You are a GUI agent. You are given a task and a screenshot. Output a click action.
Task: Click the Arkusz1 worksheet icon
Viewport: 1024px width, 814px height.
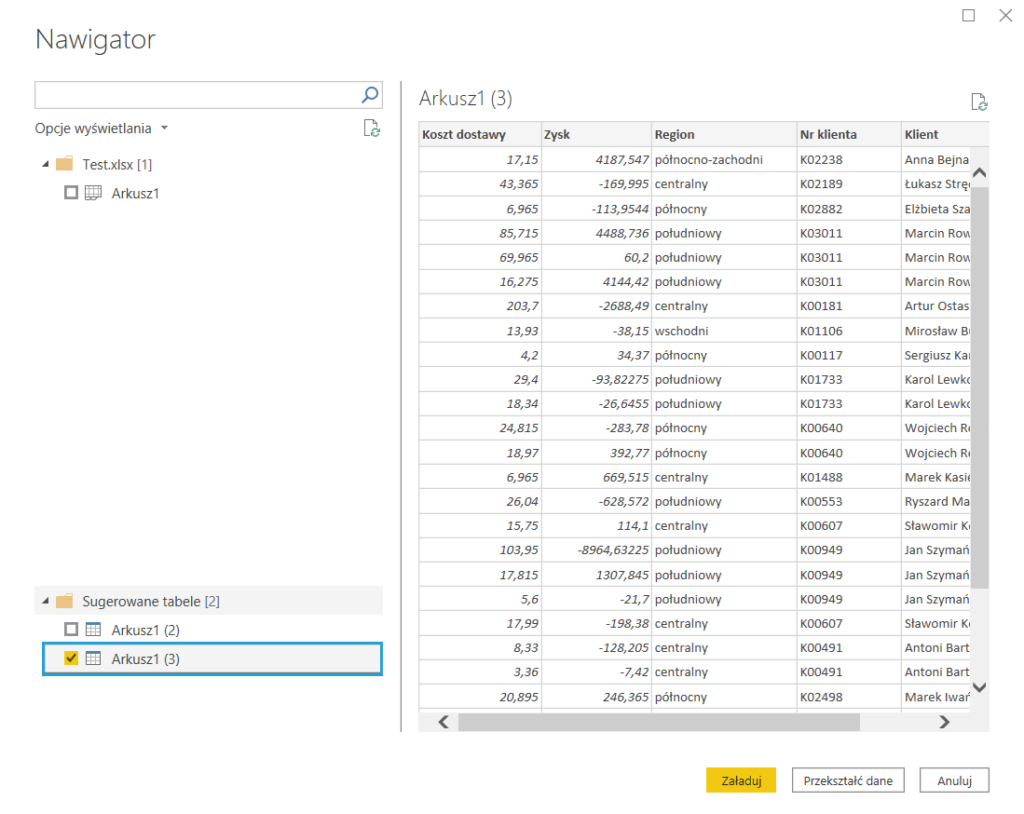[93, 193]
